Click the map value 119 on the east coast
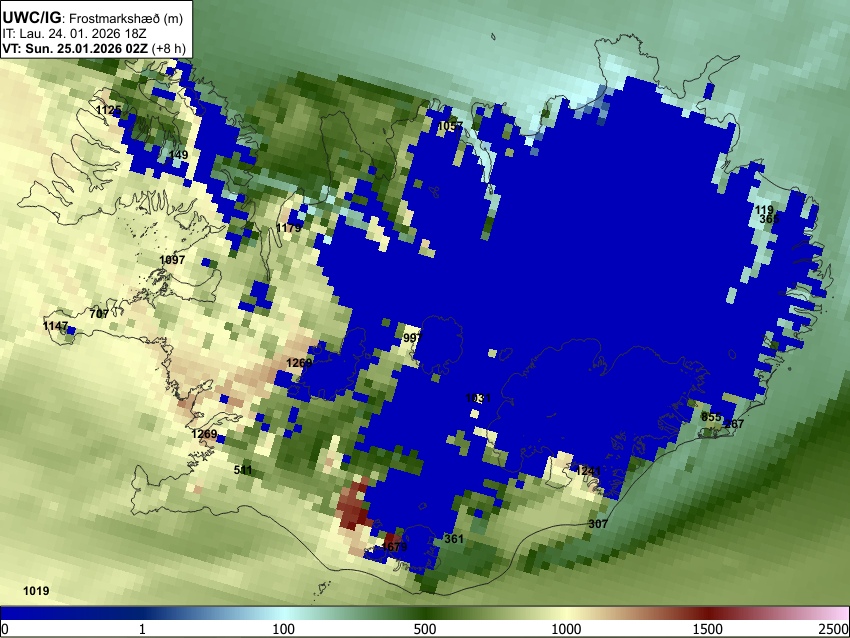The height and width of the screenshot is (638, 850). pos(764,210)
